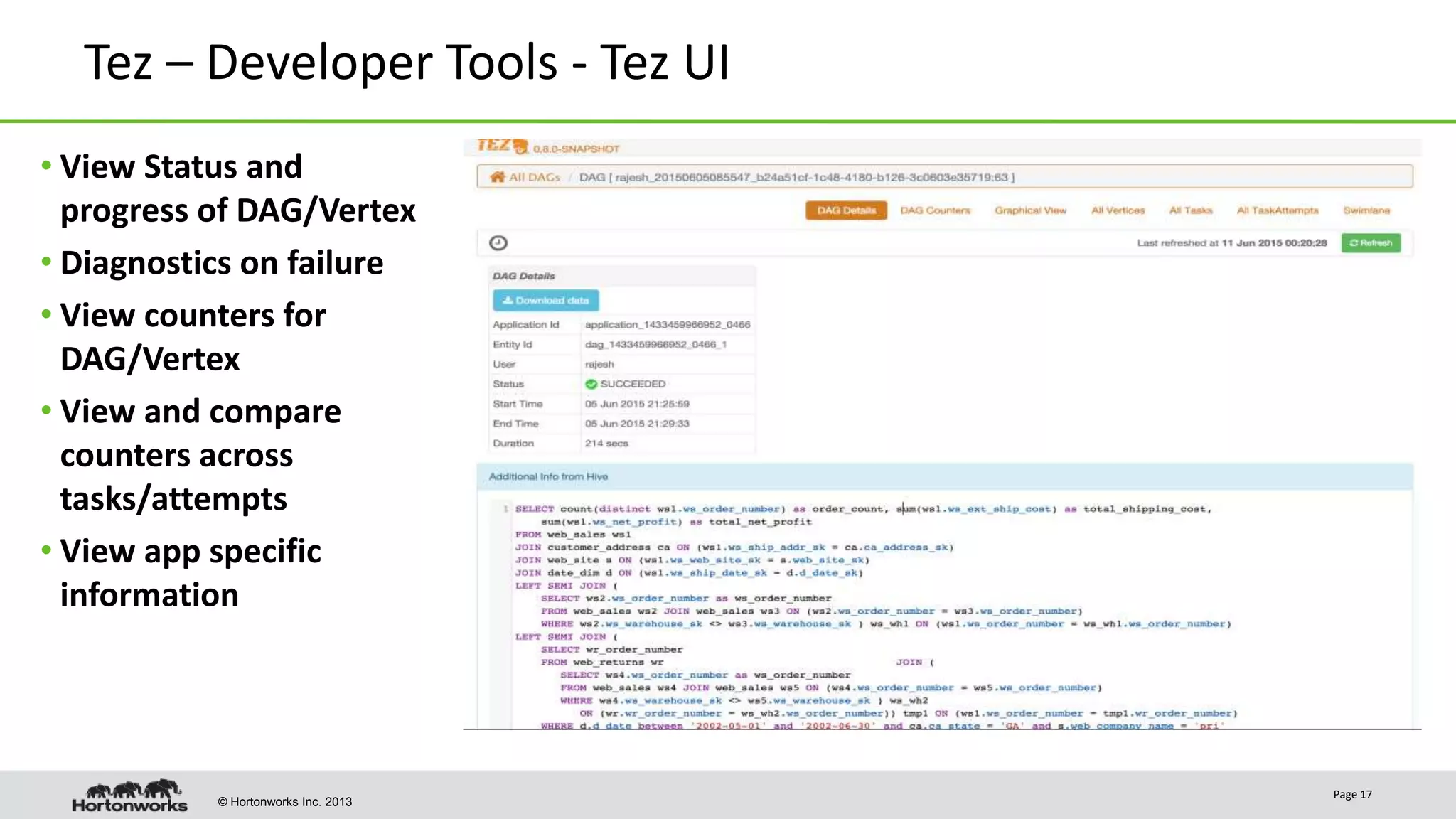Screen dimensions: 1456x819
Task: Click the View app specific information bullet
Action: 191,573
